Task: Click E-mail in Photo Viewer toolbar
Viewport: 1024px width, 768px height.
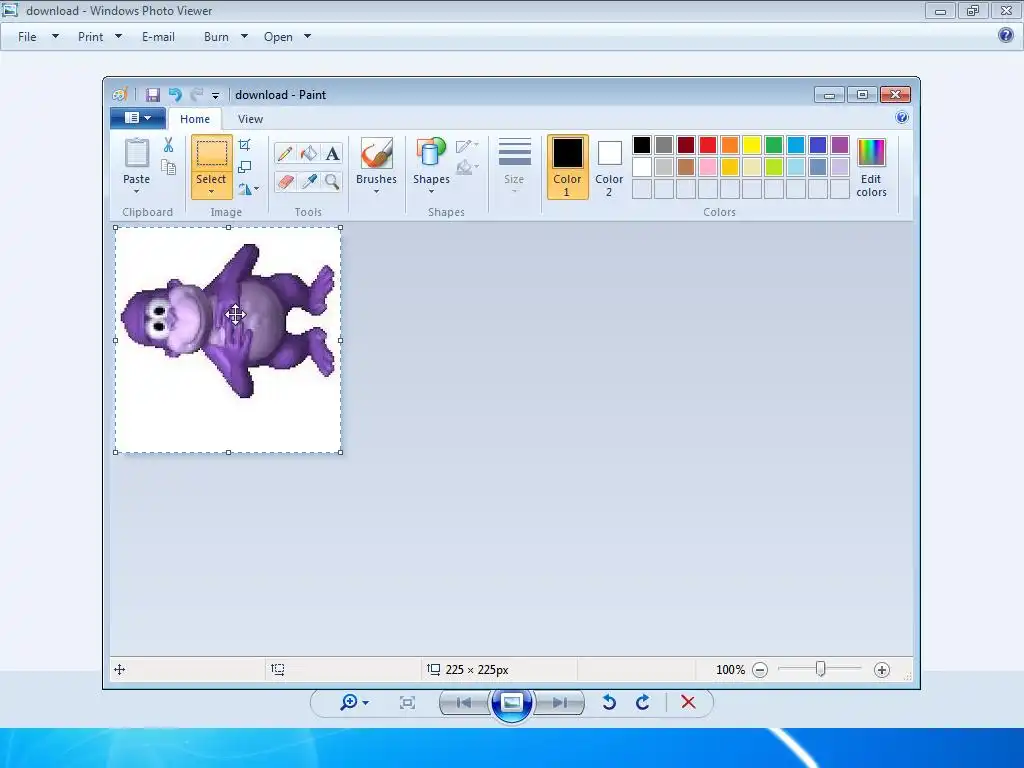Action: point(158,37)
